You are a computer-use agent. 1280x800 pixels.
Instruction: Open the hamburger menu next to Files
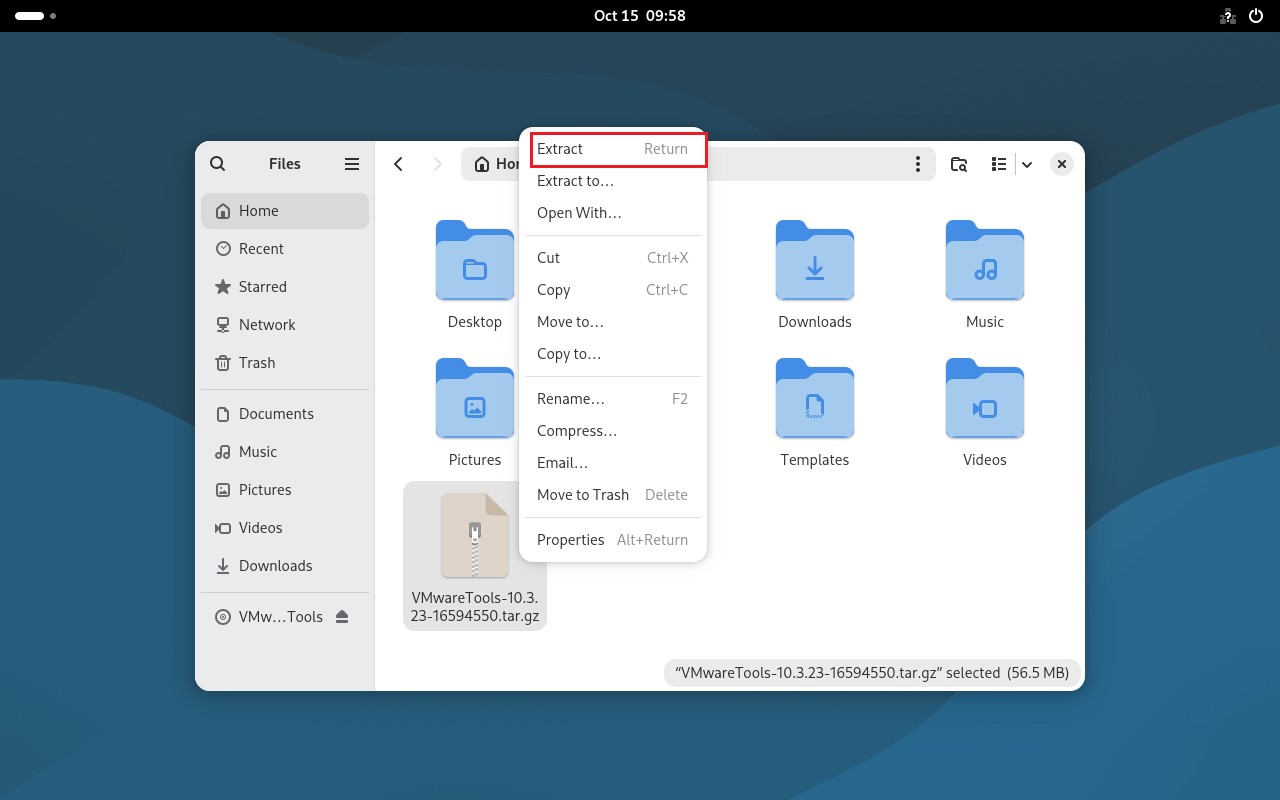pyautogui.click(x=351, y=163)
